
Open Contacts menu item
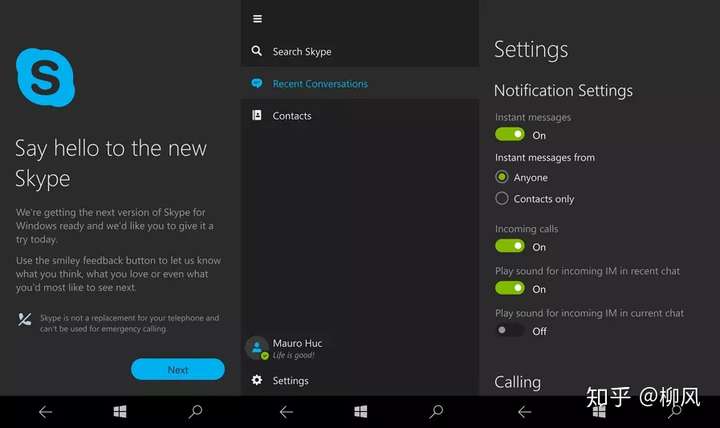360,116
